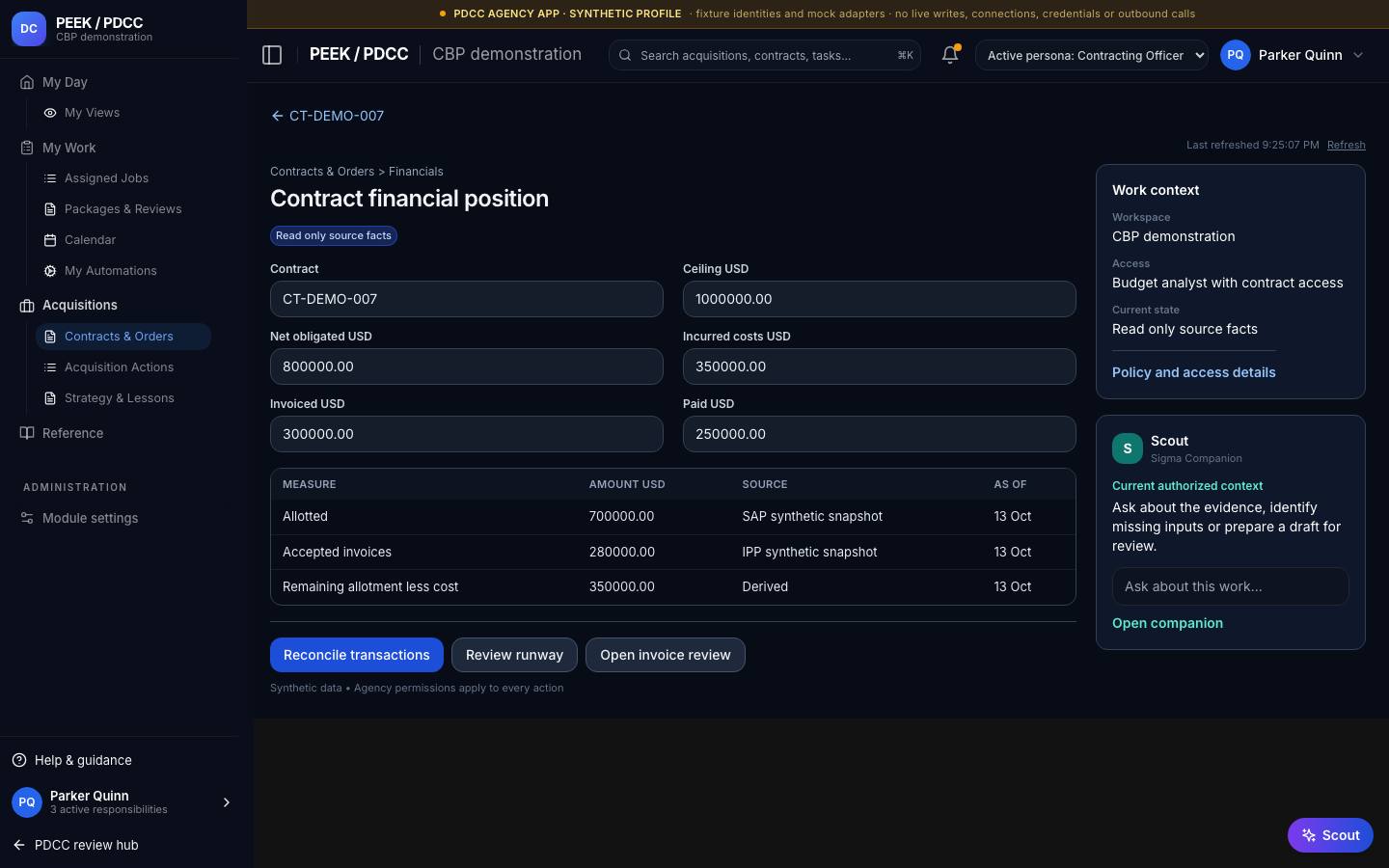The height and width of the screenshot is (868, 1389).
Task: Open Acquisition Actions
Action: (119, 367)
